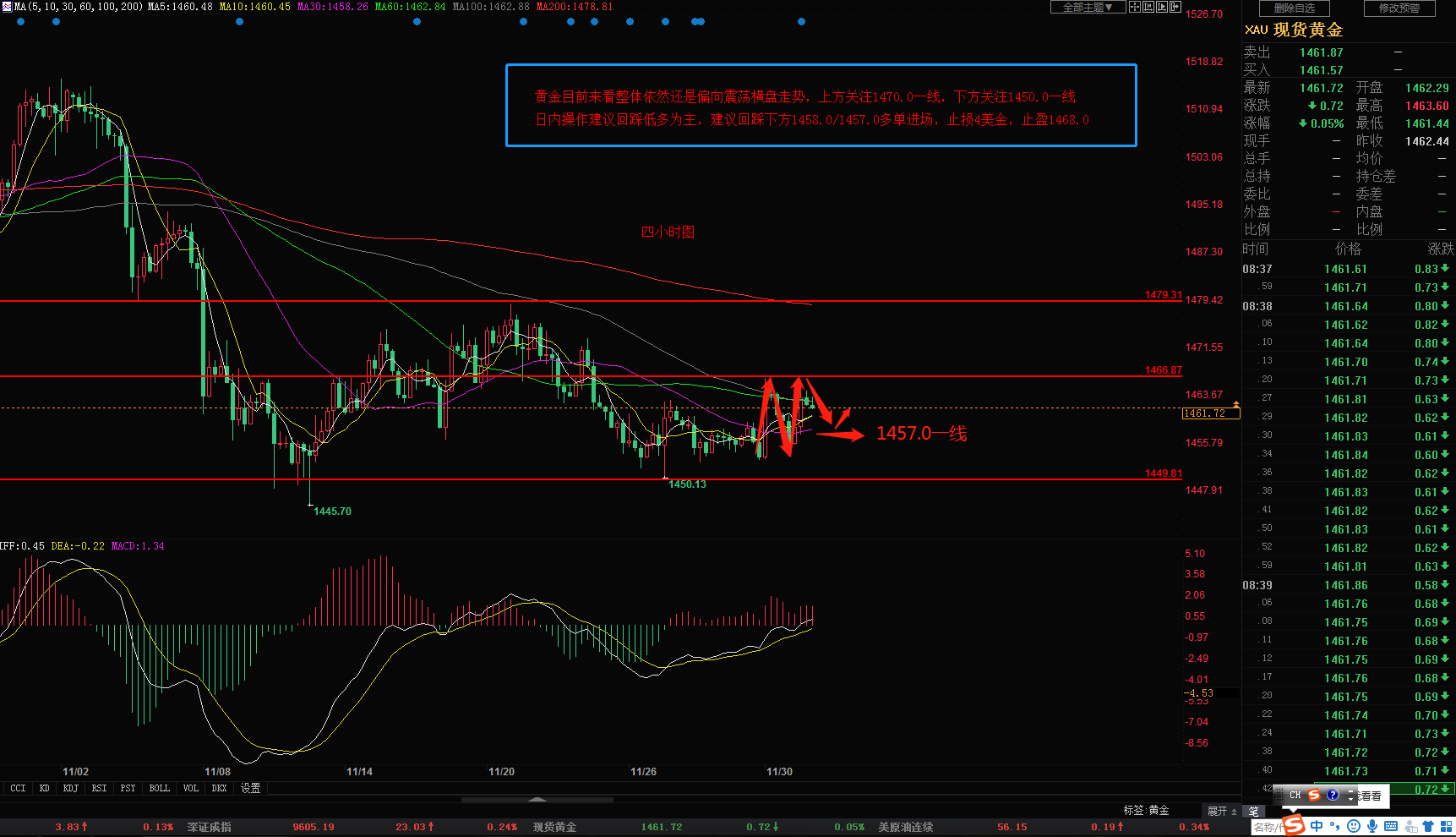Click the 最高 value 1463.60

[1427, 106]
